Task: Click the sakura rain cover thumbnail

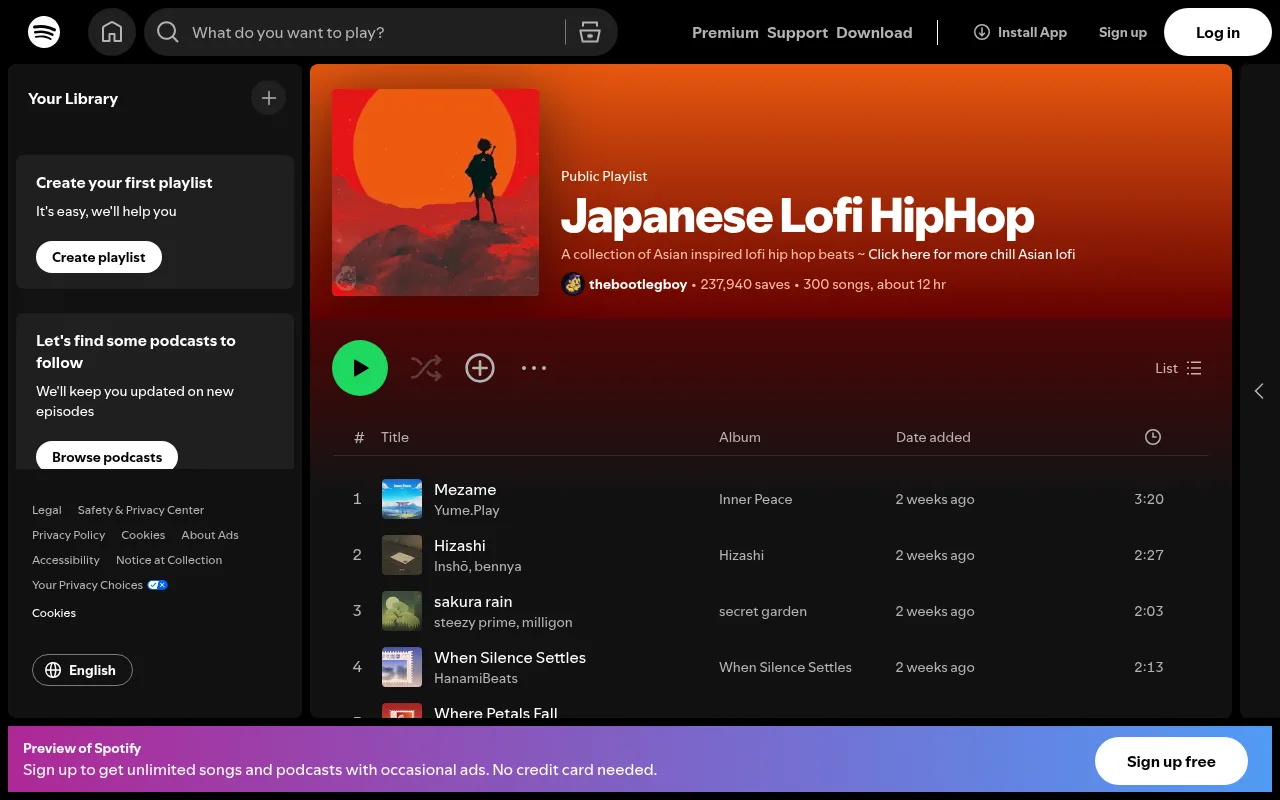Action: (x=402, y=611)
